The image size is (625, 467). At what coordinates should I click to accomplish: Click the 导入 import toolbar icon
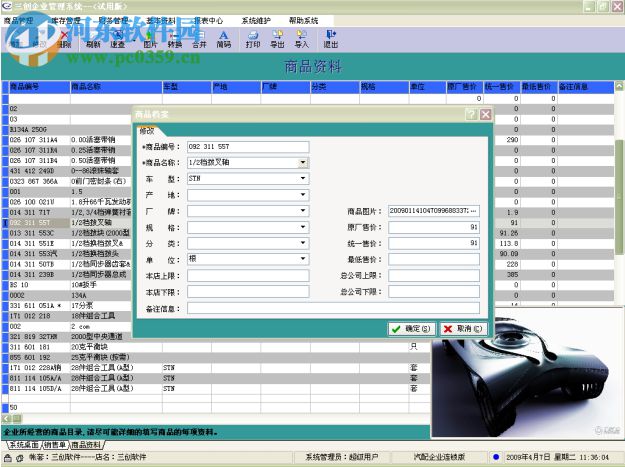(x=302, y=39)
